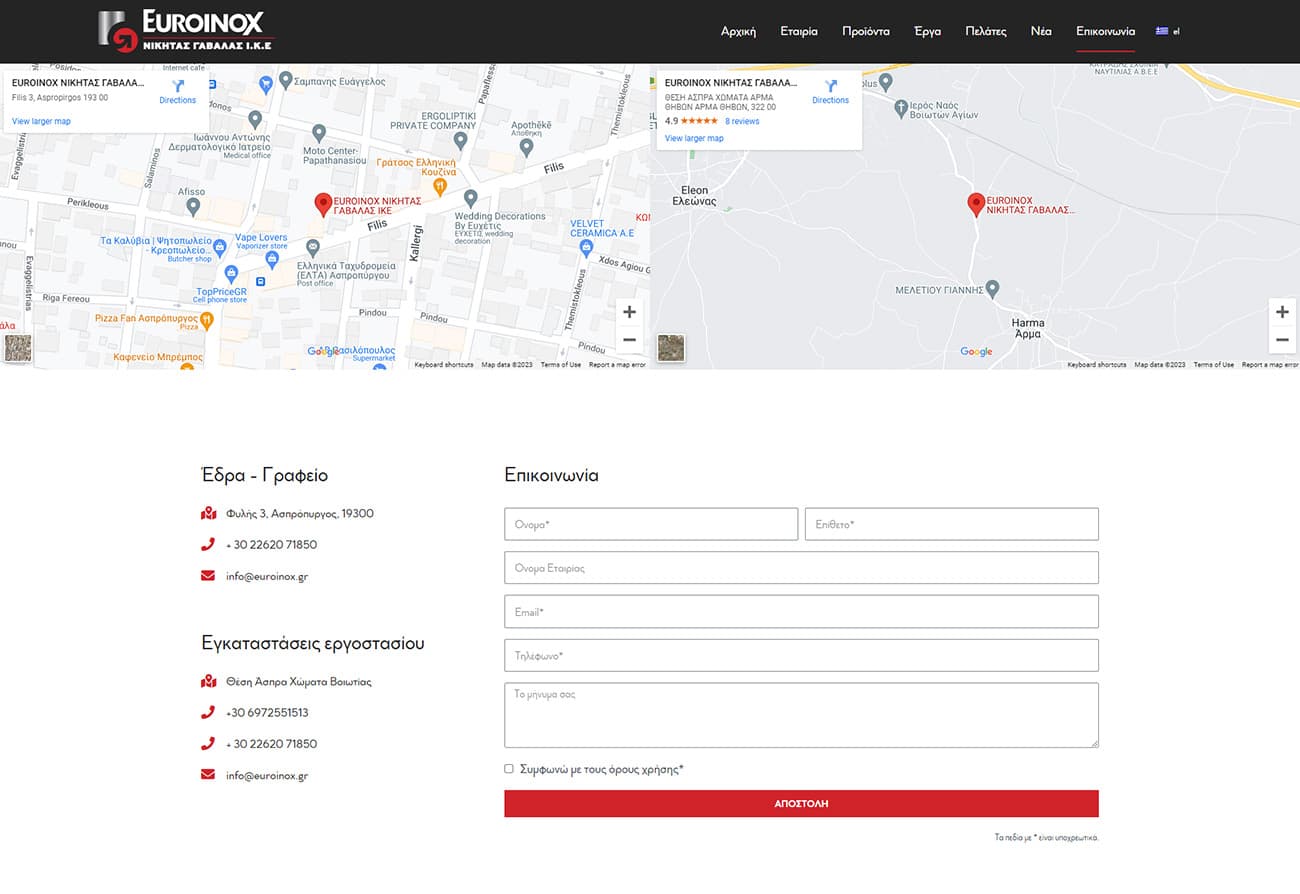This screenshot has width=1300, height=894.
Task: Select the Επικοινωνία menu item
Action: pos(1105,31)
